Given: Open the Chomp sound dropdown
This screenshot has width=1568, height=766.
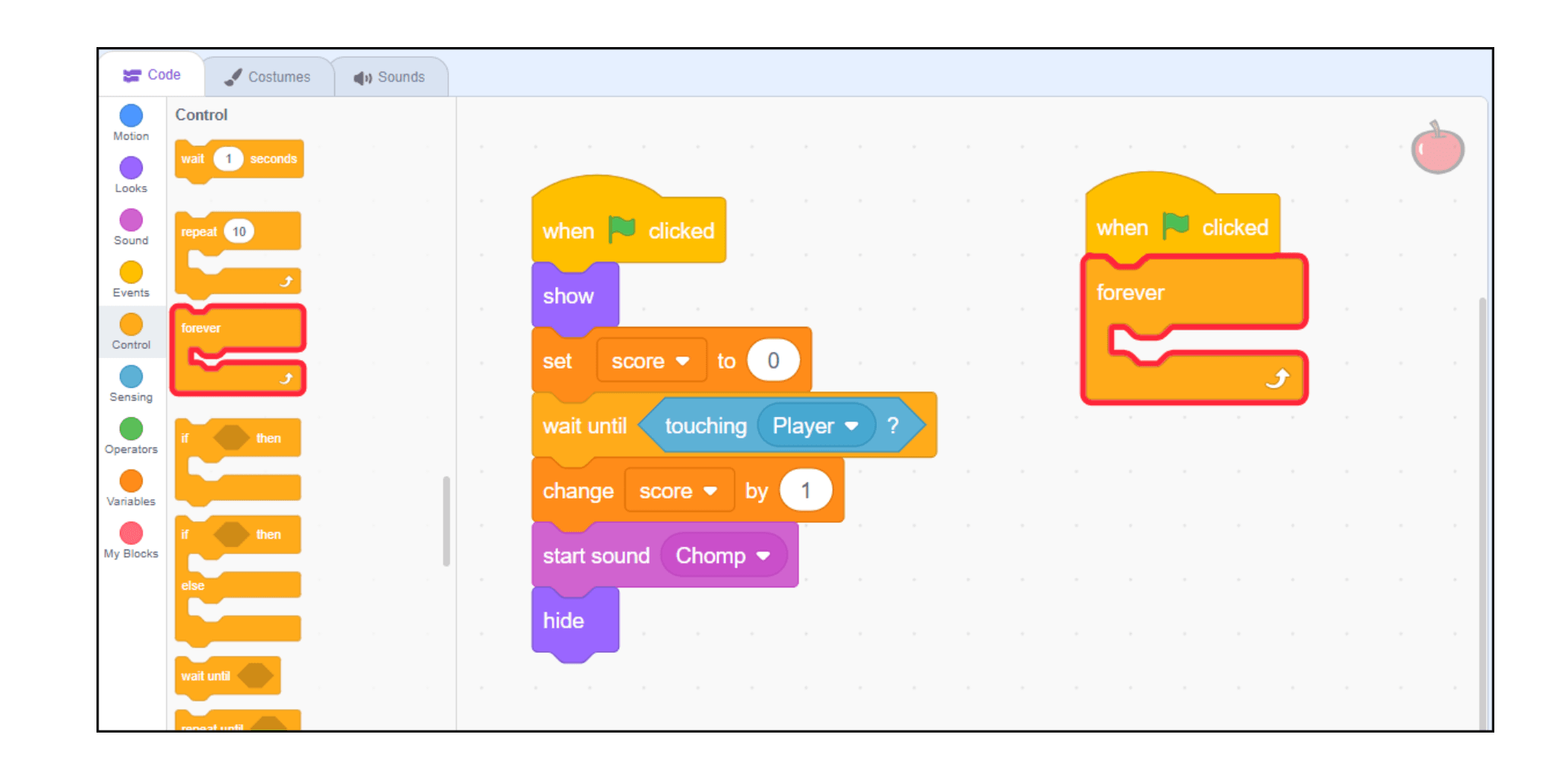Looking at the screenshot, I should 723,556.
